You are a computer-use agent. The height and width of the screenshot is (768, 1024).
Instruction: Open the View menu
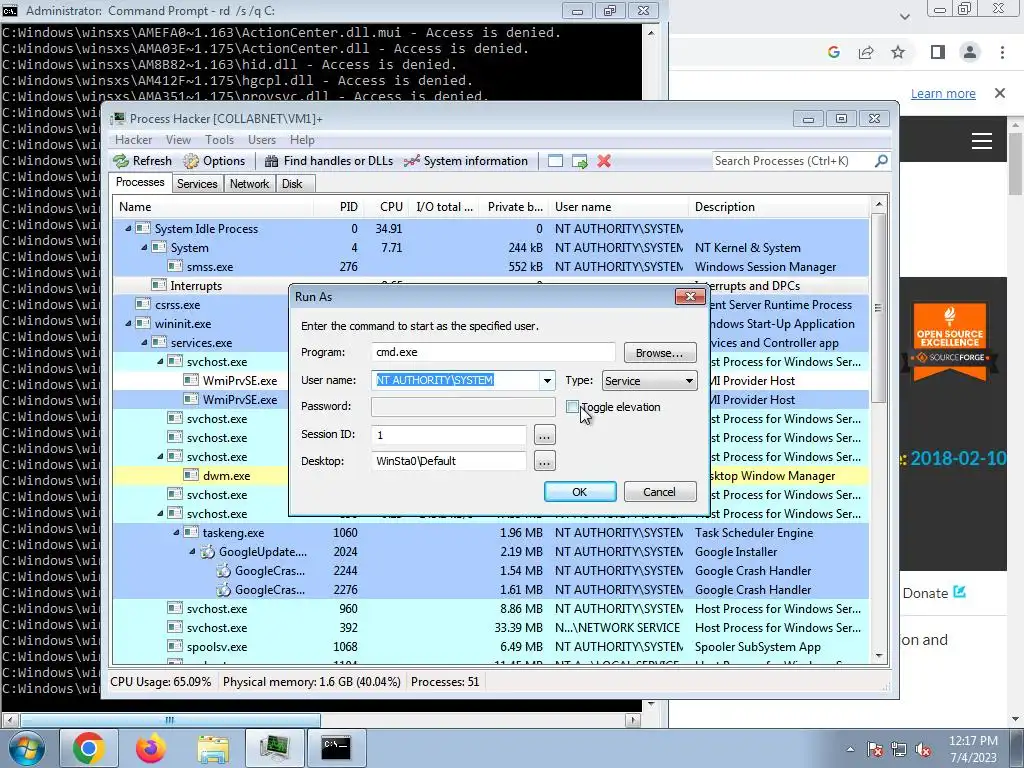point(178,140)
